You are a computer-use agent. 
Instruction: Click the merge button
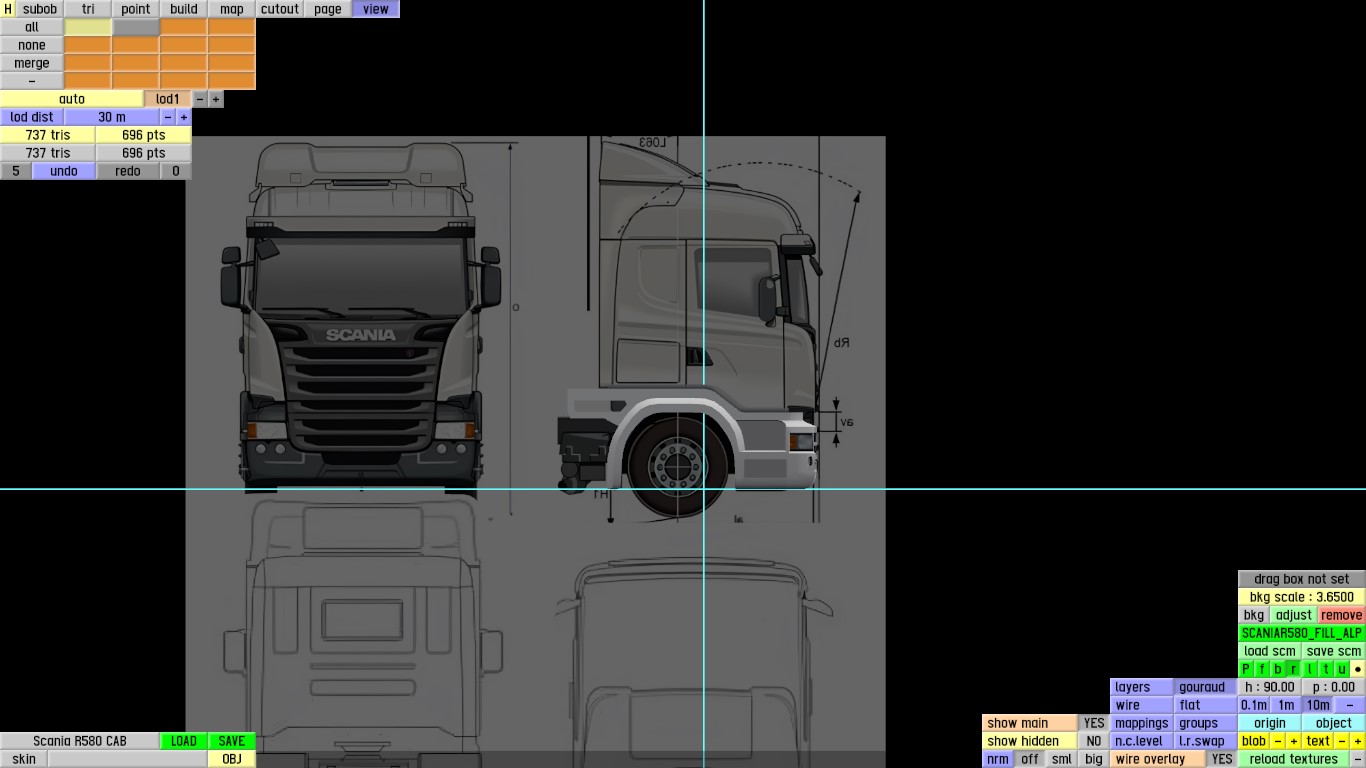(x=32, y=63)
